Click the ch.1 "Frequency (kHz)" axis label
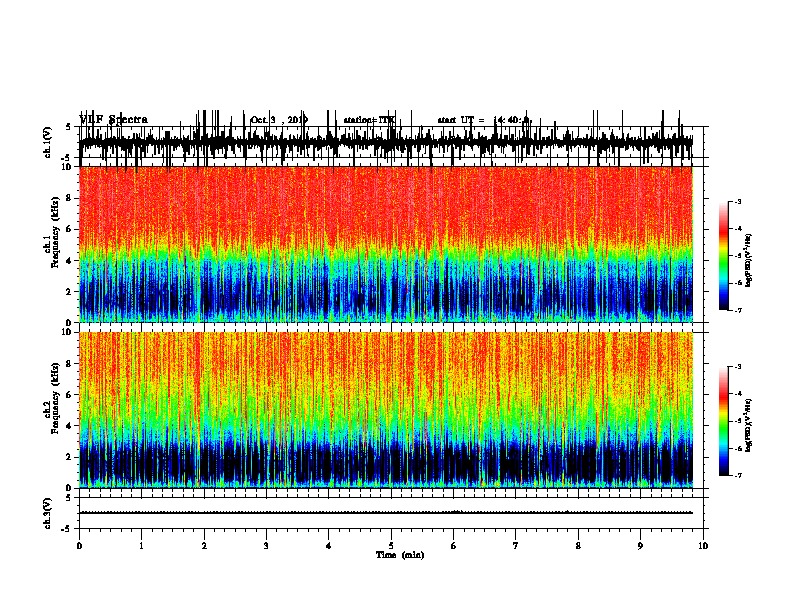Image resolution: width=792 pixels, height=612 pixels. pos(55,232)
